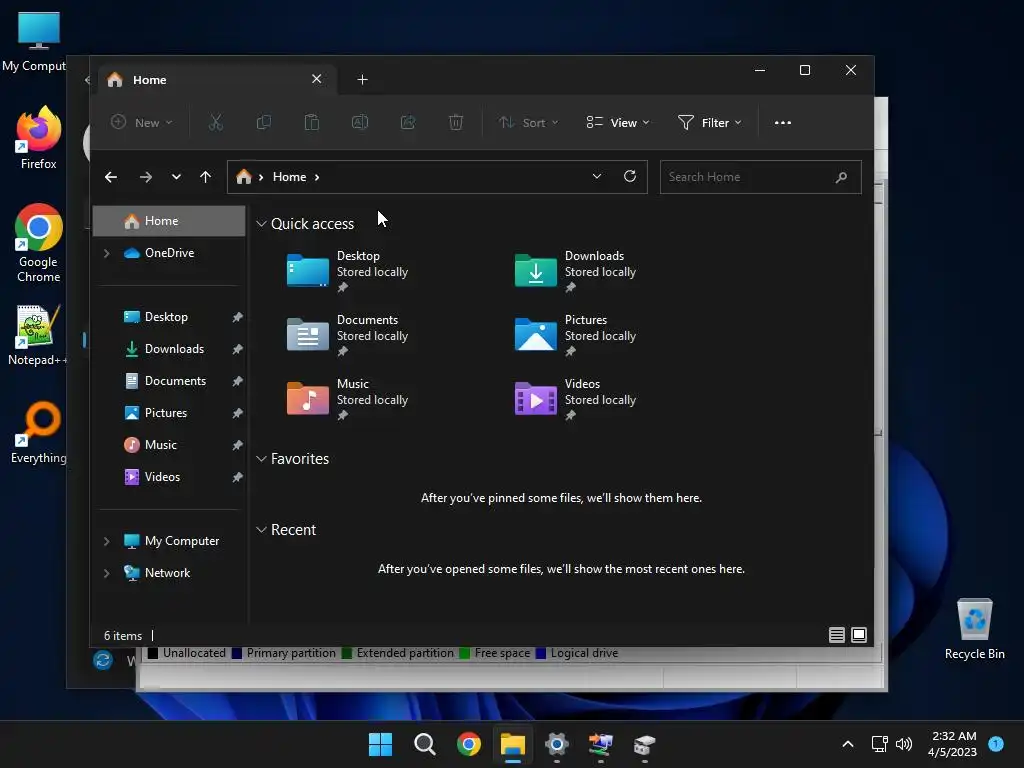Open the Documents folder in Quick access
The image size is (1024, 768).
[x=347, y=335]
